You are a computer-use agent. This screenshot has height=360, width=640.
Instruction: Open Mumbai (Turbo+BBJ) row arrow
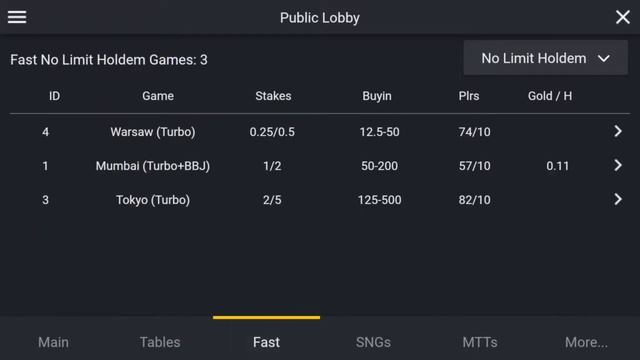click(618, 165)
